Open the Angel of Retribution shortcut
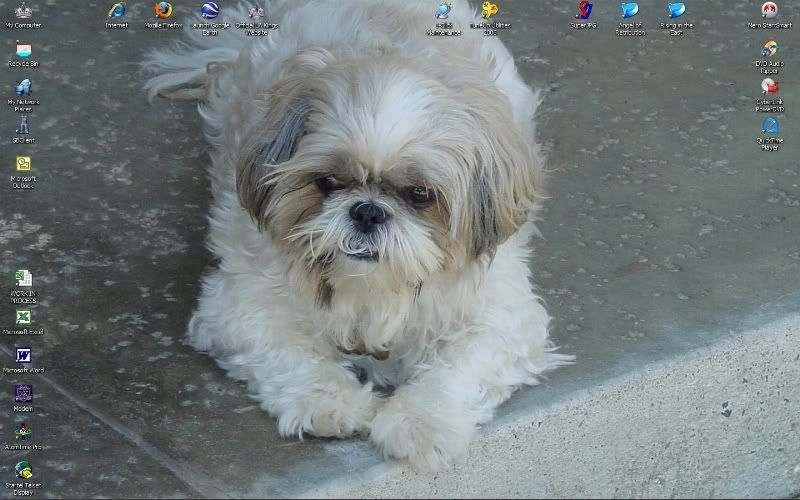 630,11
